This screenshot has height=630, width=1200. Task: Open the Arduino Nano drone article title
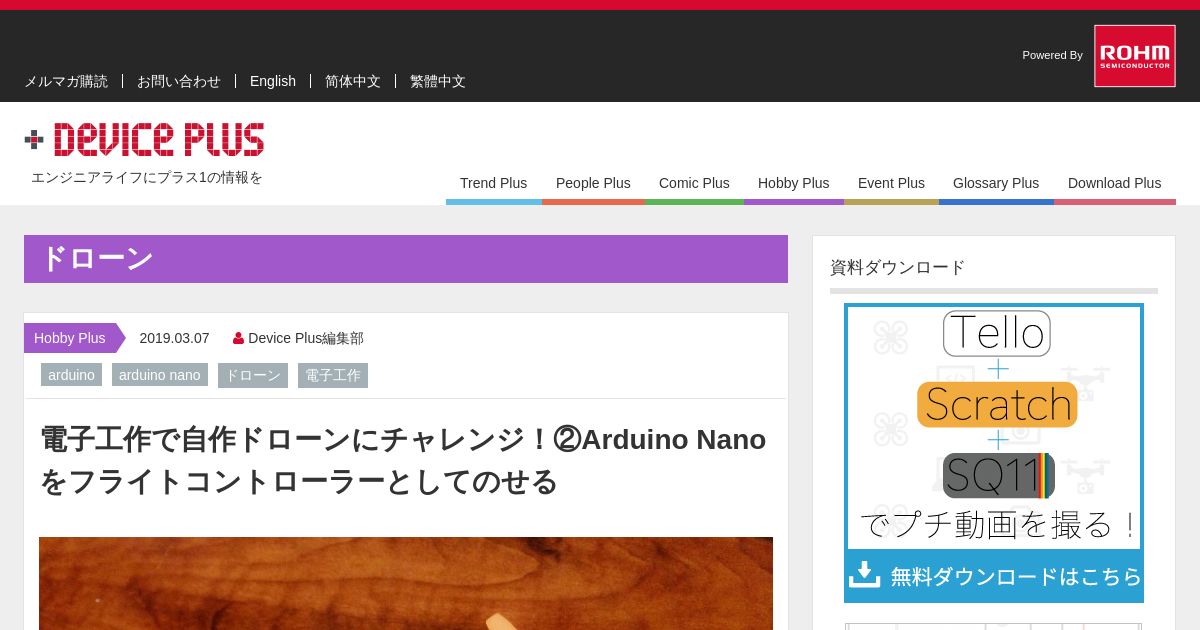(x=403, y=460)
